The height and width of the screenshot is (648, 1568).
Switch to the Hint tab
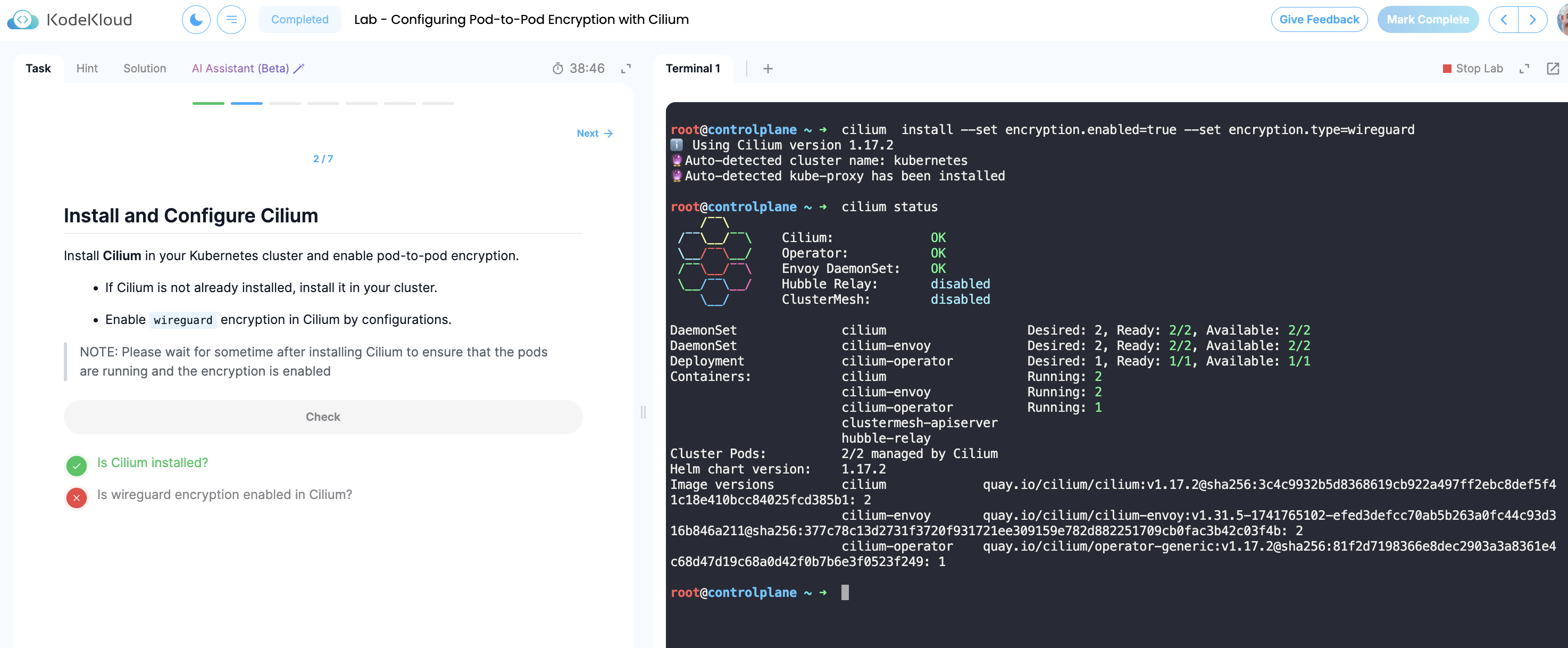click(87, 69)
